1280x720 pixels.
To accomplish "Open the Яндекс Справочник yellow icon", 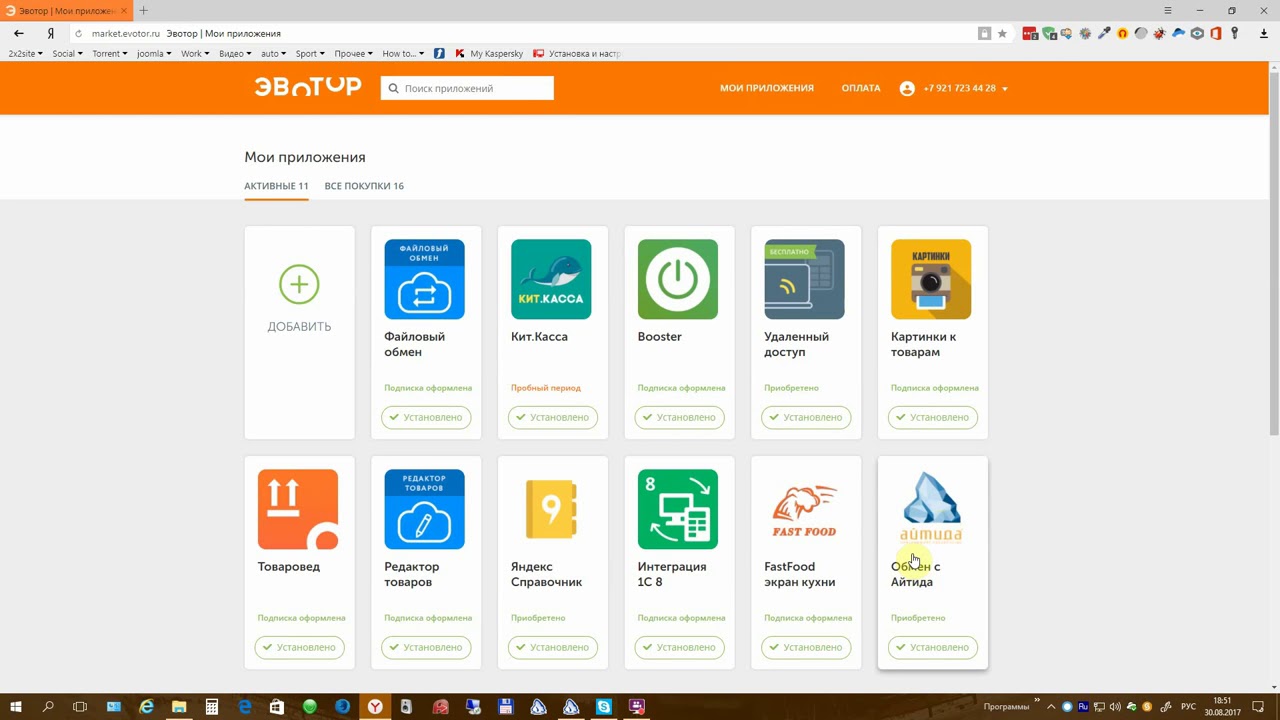I will coord(551,509).
